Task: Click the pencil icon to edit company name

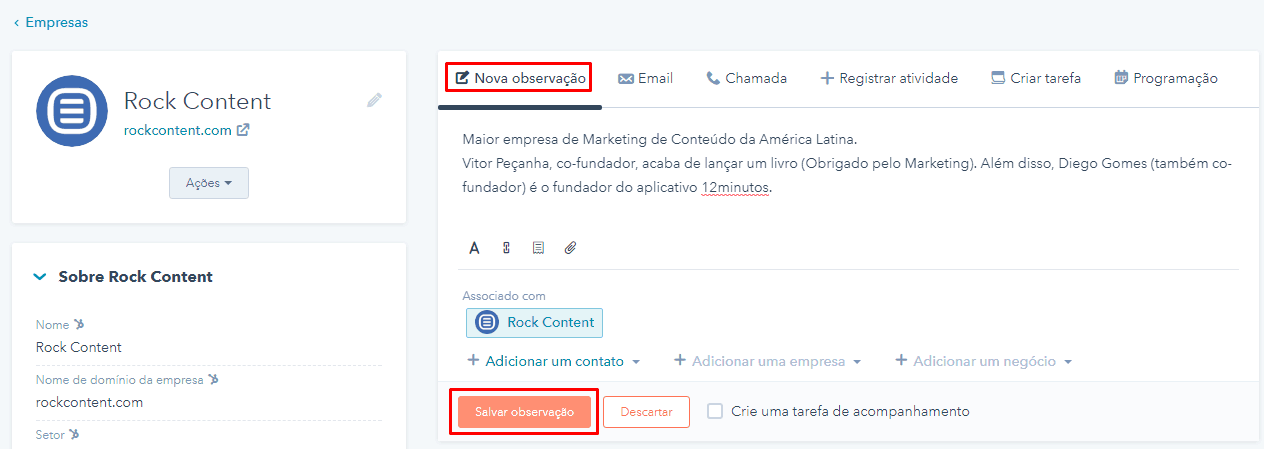Action: pyautogui.click(x=374, y=100)
